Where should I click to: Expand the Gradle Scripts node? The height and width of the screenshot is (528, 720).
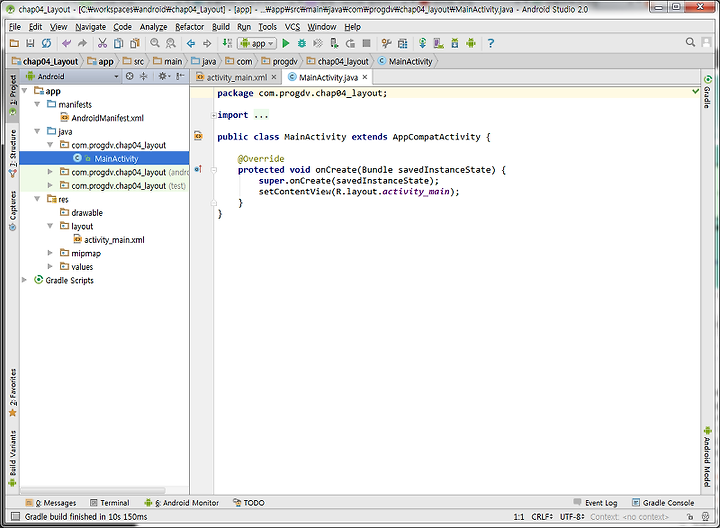(25, 280)
